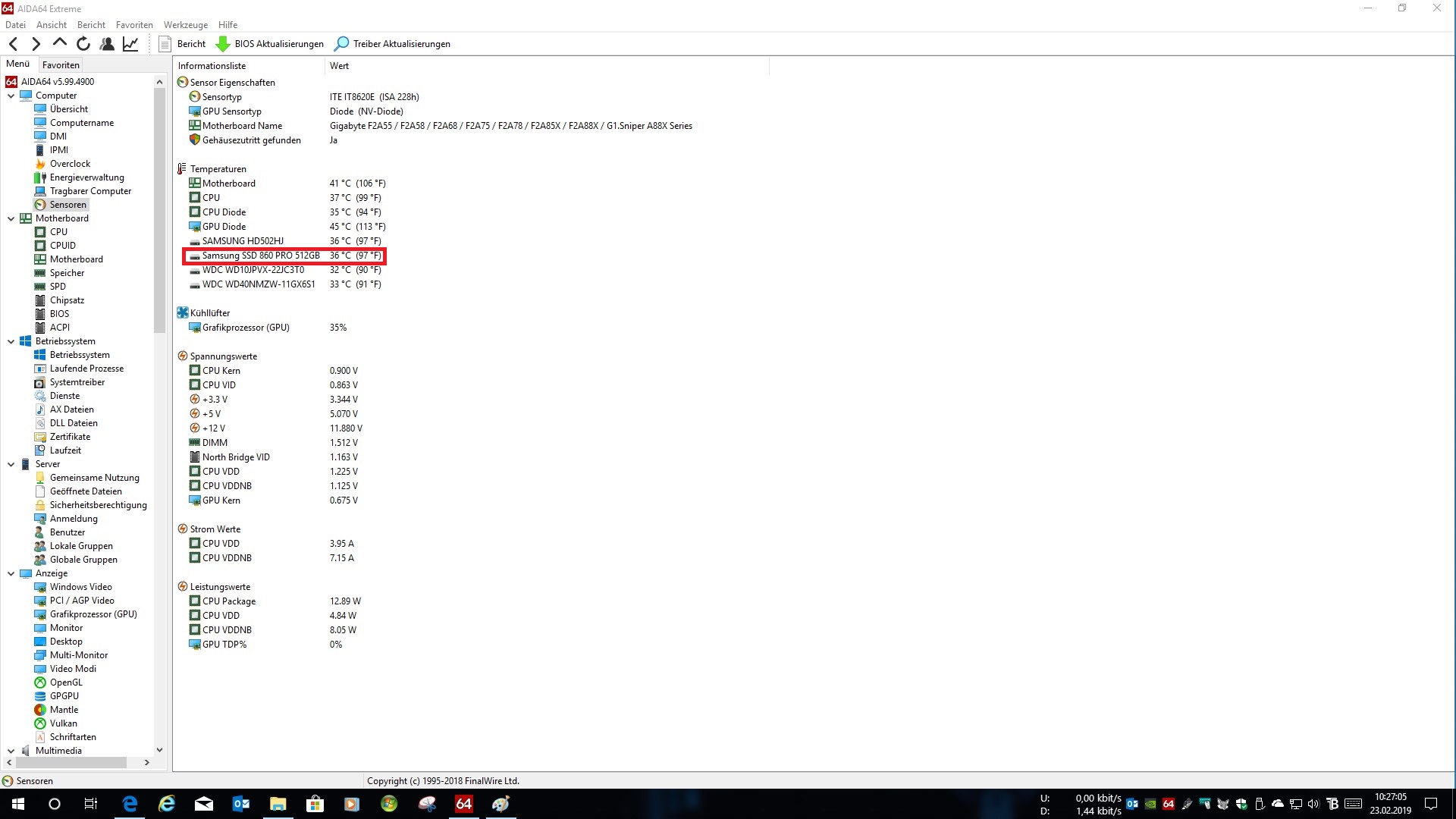Collapse the Multimedia tree node
The width and height of the screenshot is (1456, 819).
click(x=11, y=751)
